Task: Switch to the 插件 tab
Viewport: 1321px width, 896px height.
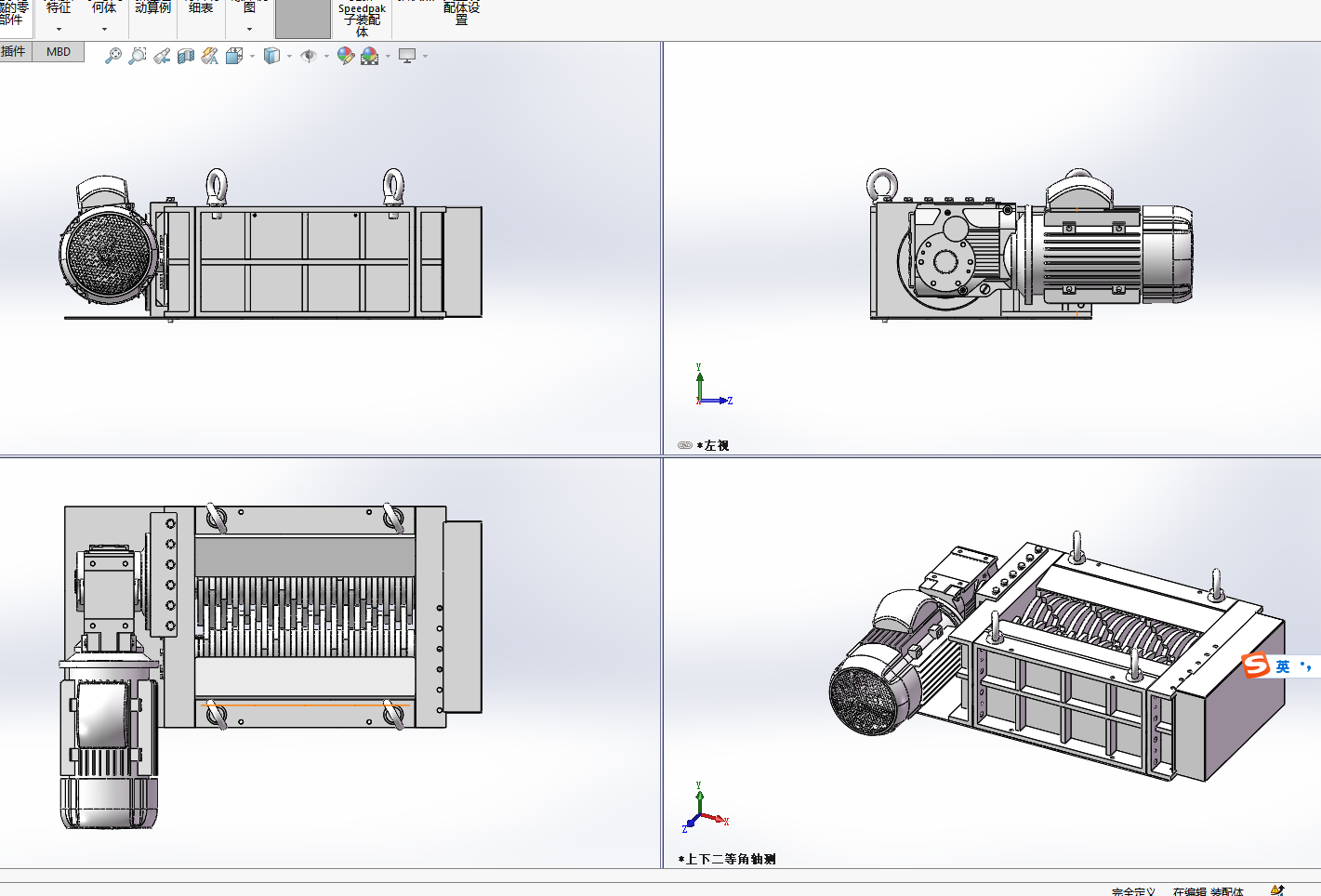Action: coord(15,52)
